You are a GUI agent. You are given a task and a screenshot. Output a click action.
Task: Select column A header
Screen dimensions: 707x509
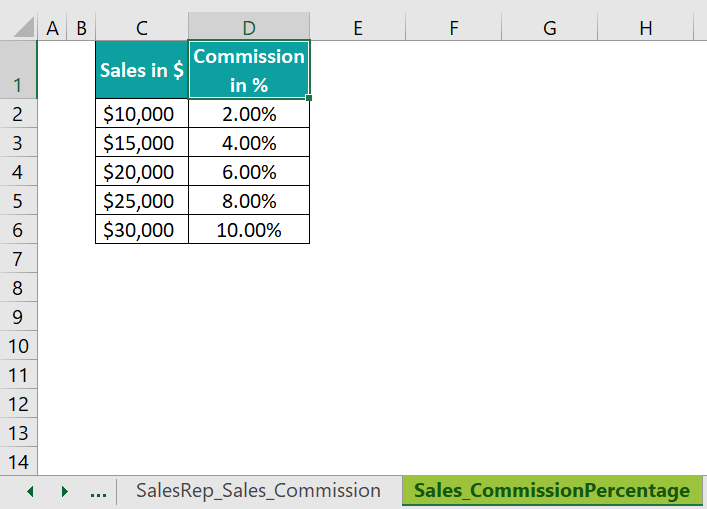pyautogui.click(x=52, y=28)
